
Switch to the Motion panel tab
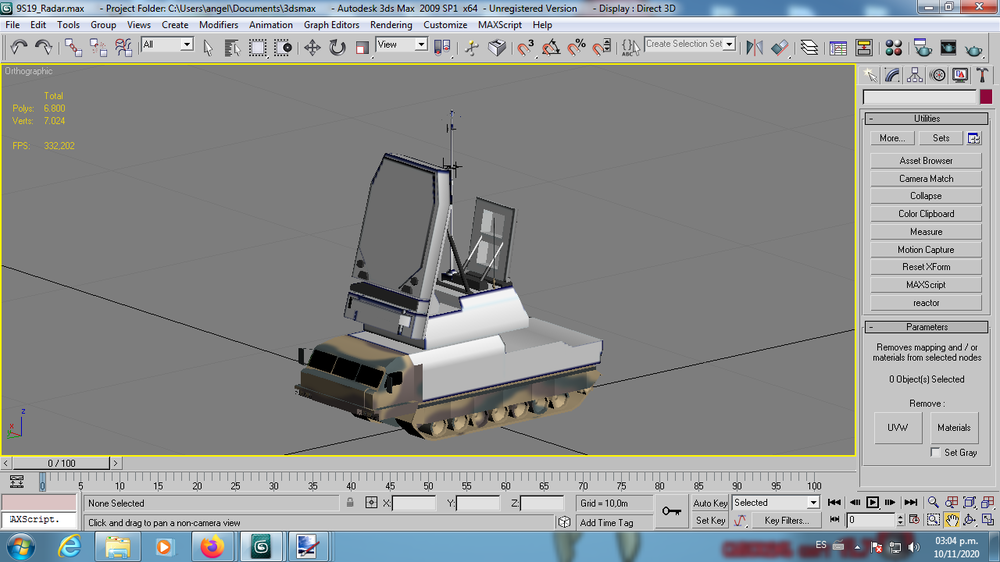[938, 75]
